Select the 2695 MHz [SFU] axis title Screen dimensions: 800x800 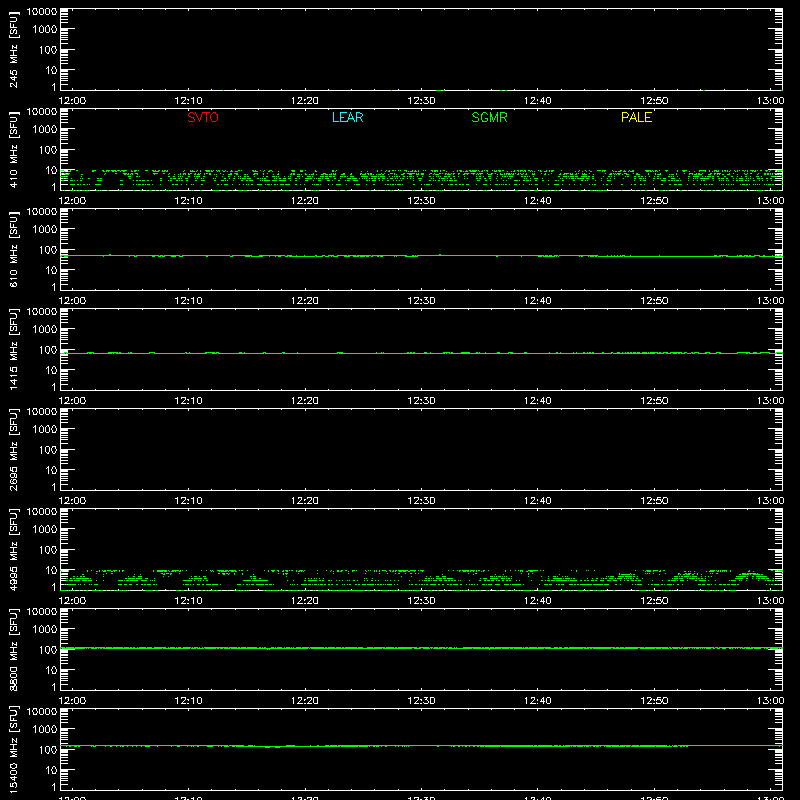(x=14, y=450)
